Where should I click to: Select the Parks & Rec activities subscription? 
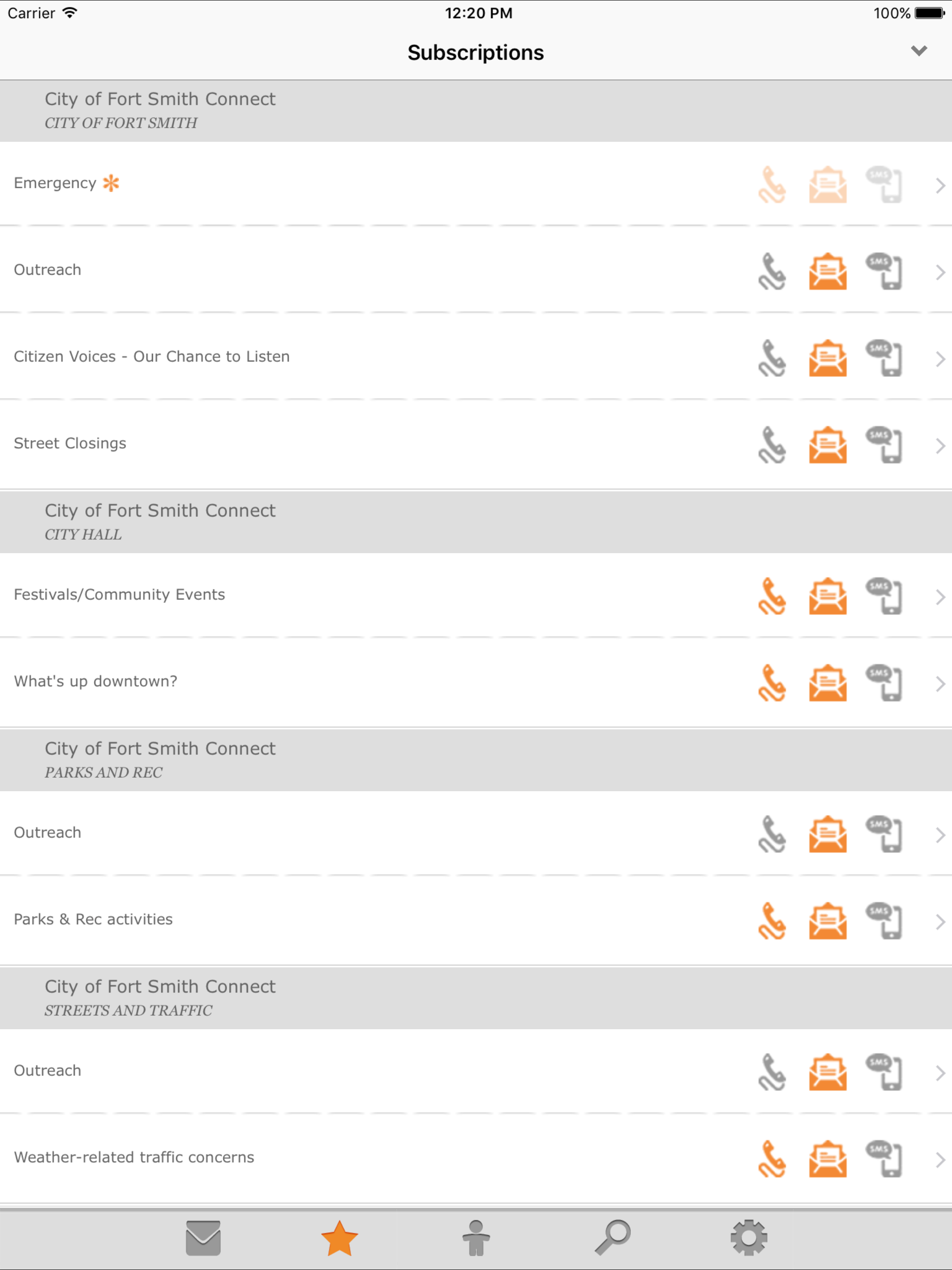tap(476, 920)
